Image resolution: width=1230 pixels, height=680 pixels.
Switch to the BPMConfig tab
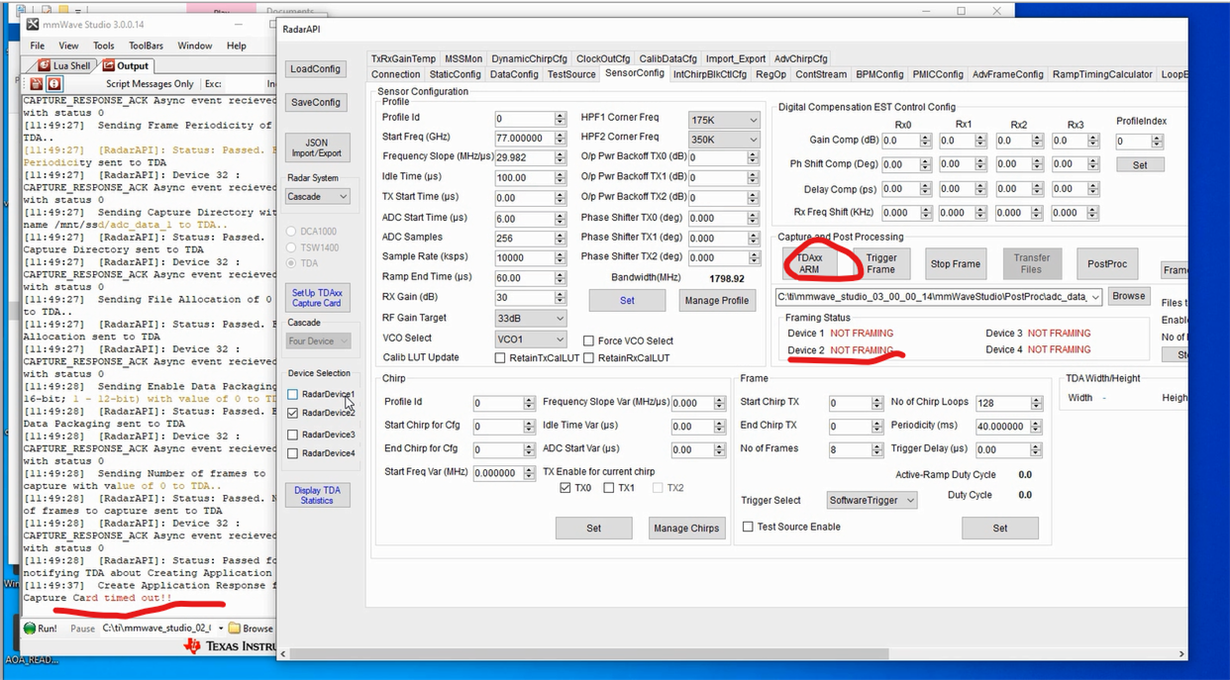coord(880,74)
